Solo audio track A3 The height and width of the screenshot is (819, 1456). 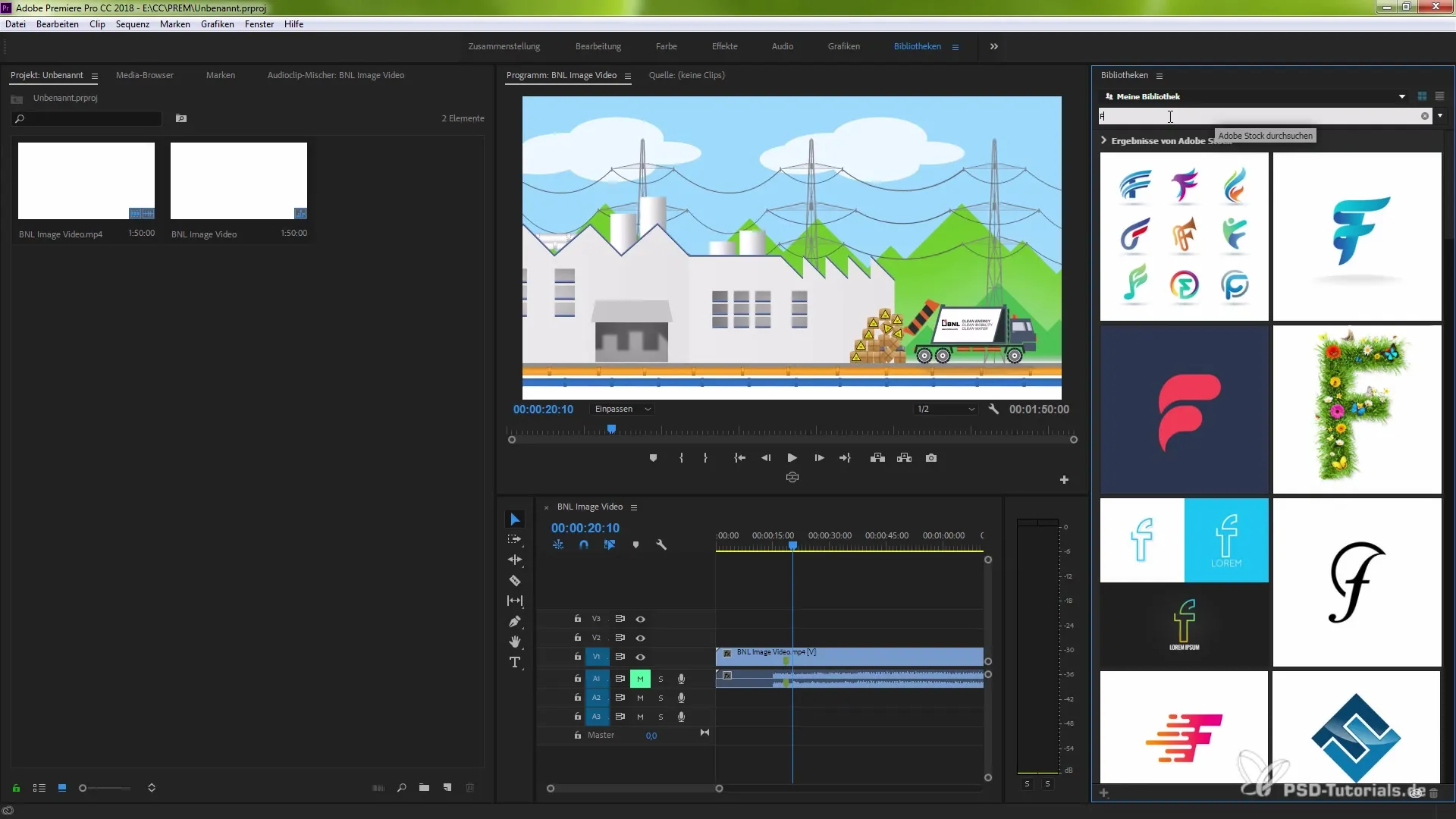point(661,717)
